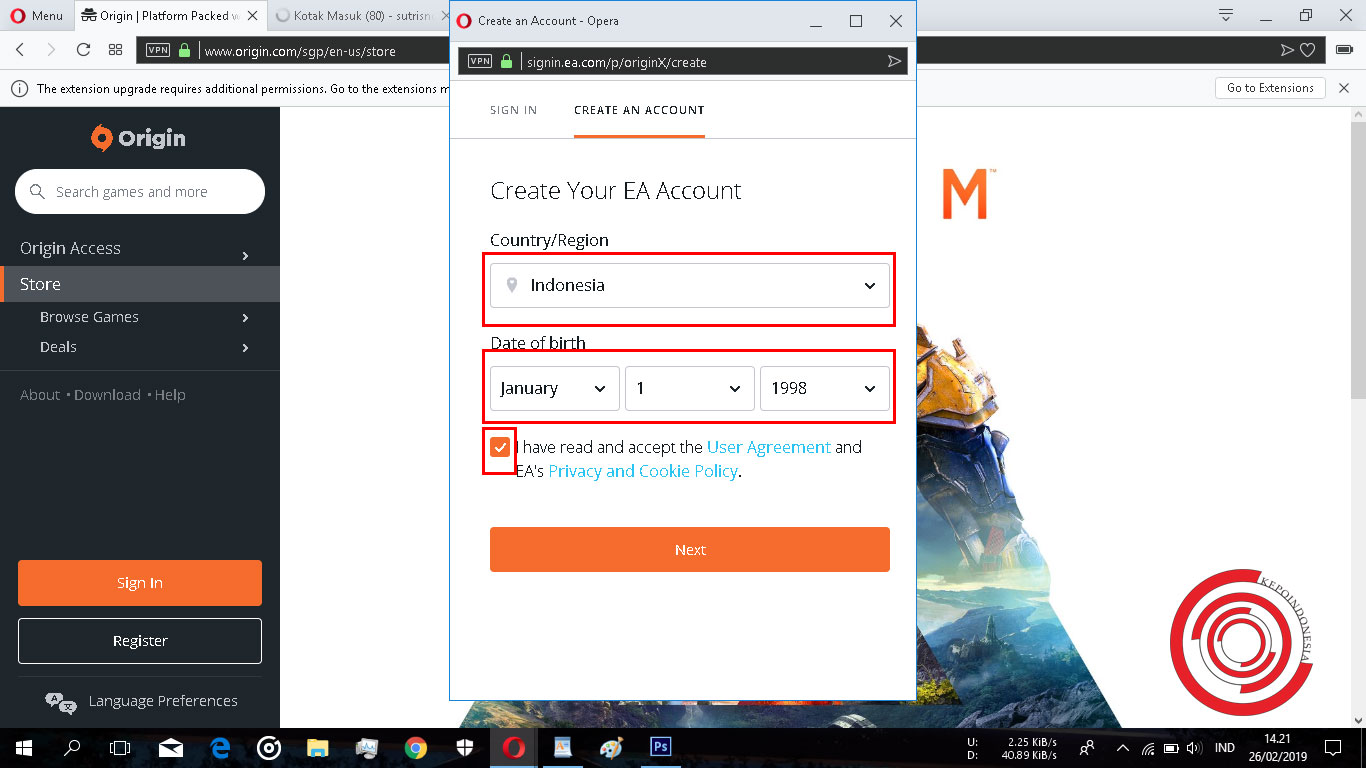Click the Next button
The image size is (1366, 768).
(x=689, y=549)
